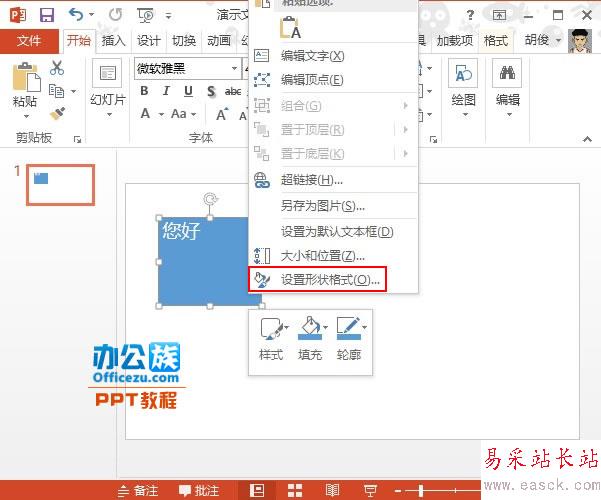This screenshot has height=500, width=601.
Task: Click the 轮廓 outline pen button
Action: click(350, 338)
